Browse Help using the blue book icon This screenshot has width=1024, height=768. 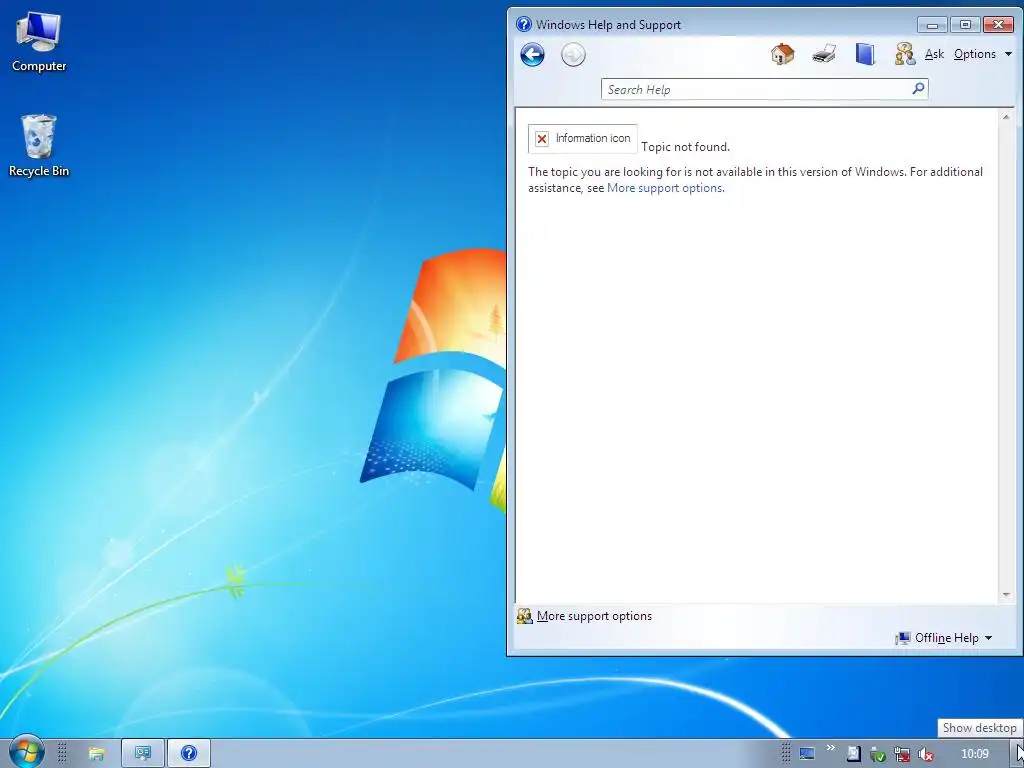[x=865, y=54]
